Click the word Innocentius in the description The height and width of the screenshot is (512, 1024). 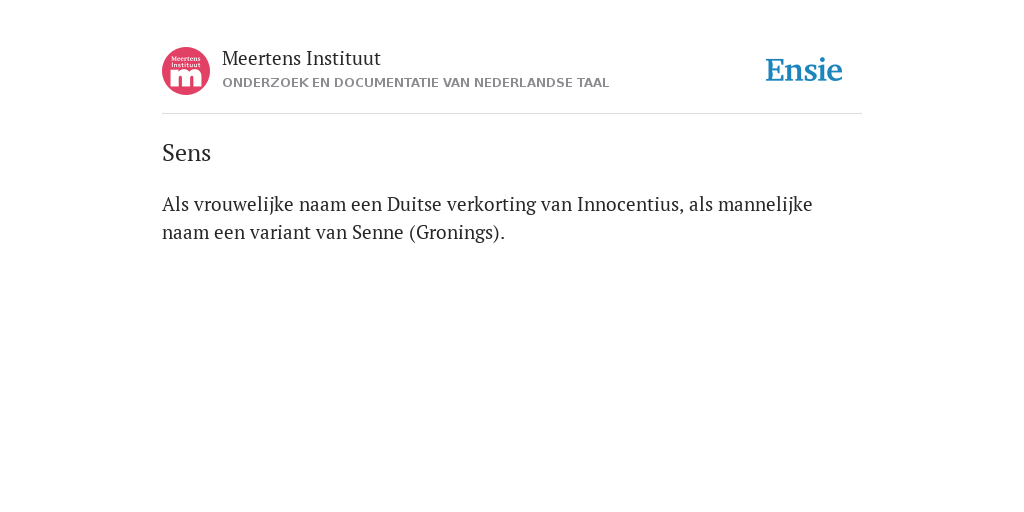pos(628,204)
